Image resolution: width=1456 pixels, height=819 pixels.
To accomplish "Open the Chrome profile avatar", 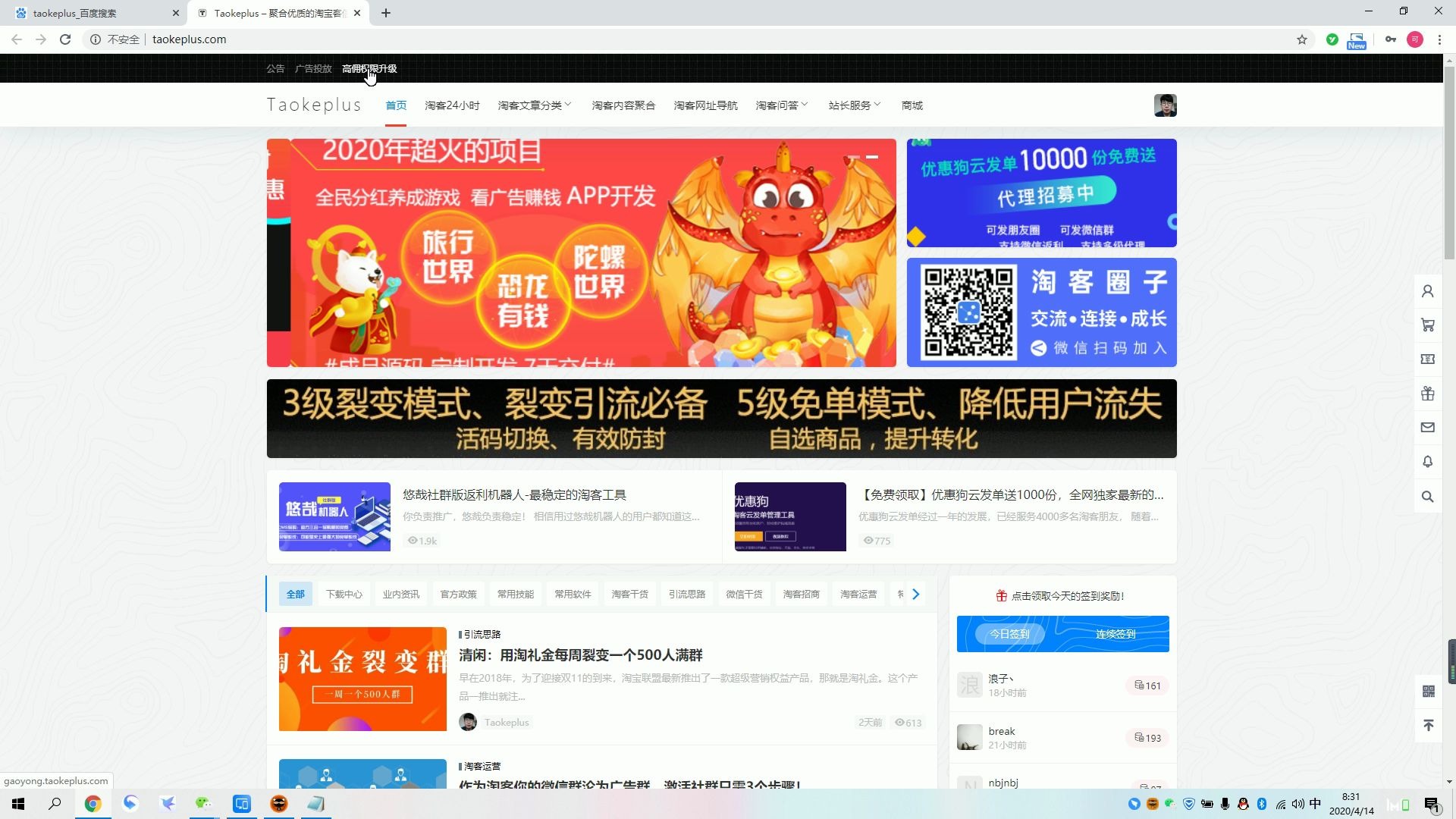I will point(1415,39).
